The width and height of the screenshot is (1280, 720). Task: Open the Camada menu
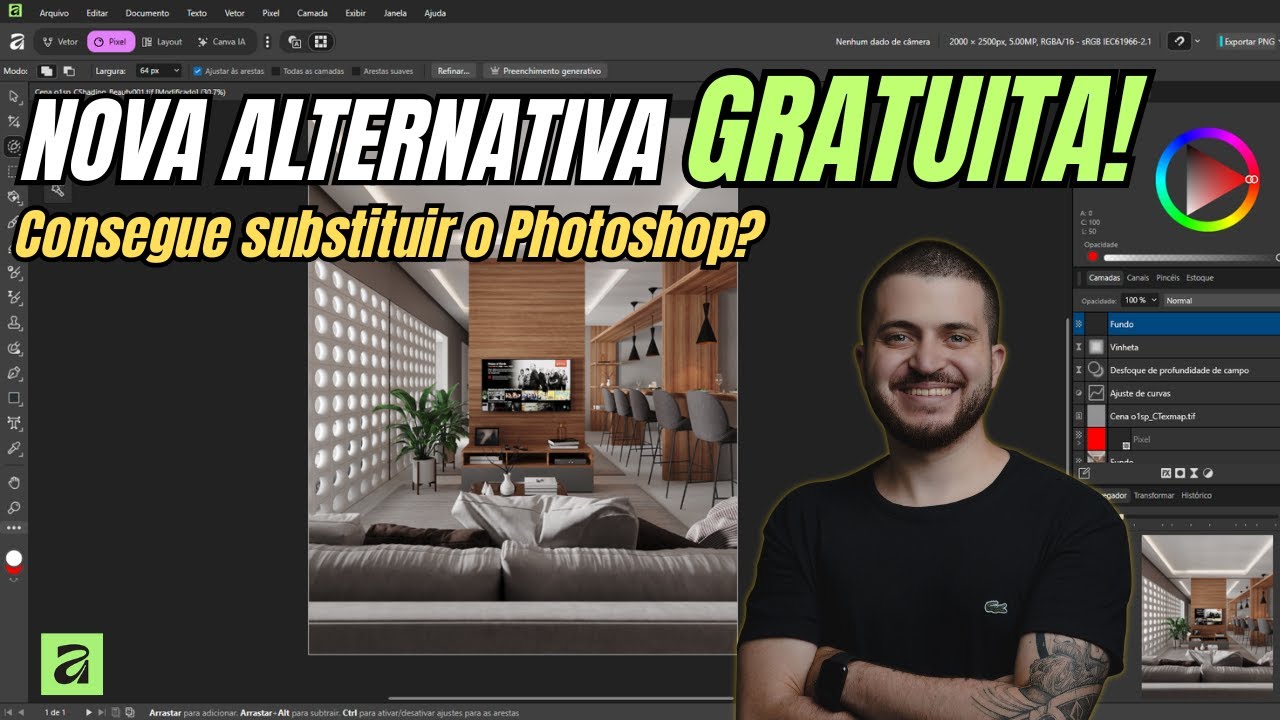pos(312,14)
